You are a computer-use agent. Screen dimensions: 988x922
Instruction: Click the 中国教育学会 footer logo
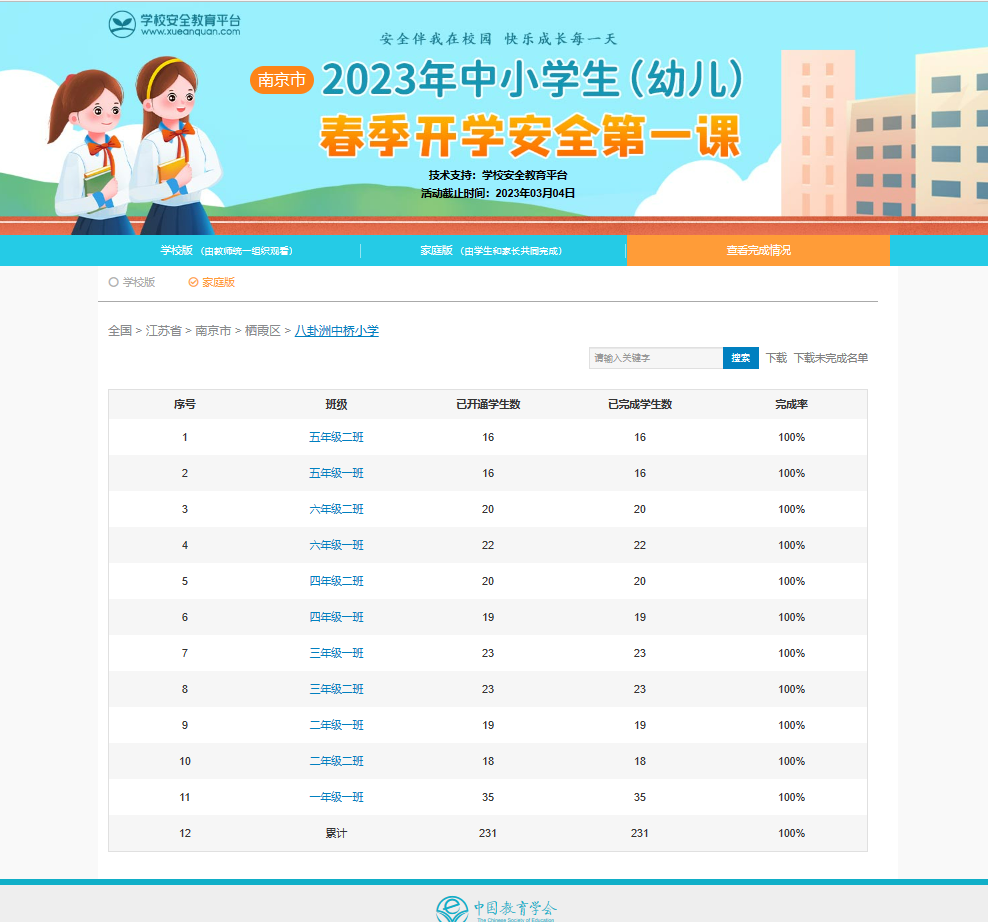[x=496, y=909]
